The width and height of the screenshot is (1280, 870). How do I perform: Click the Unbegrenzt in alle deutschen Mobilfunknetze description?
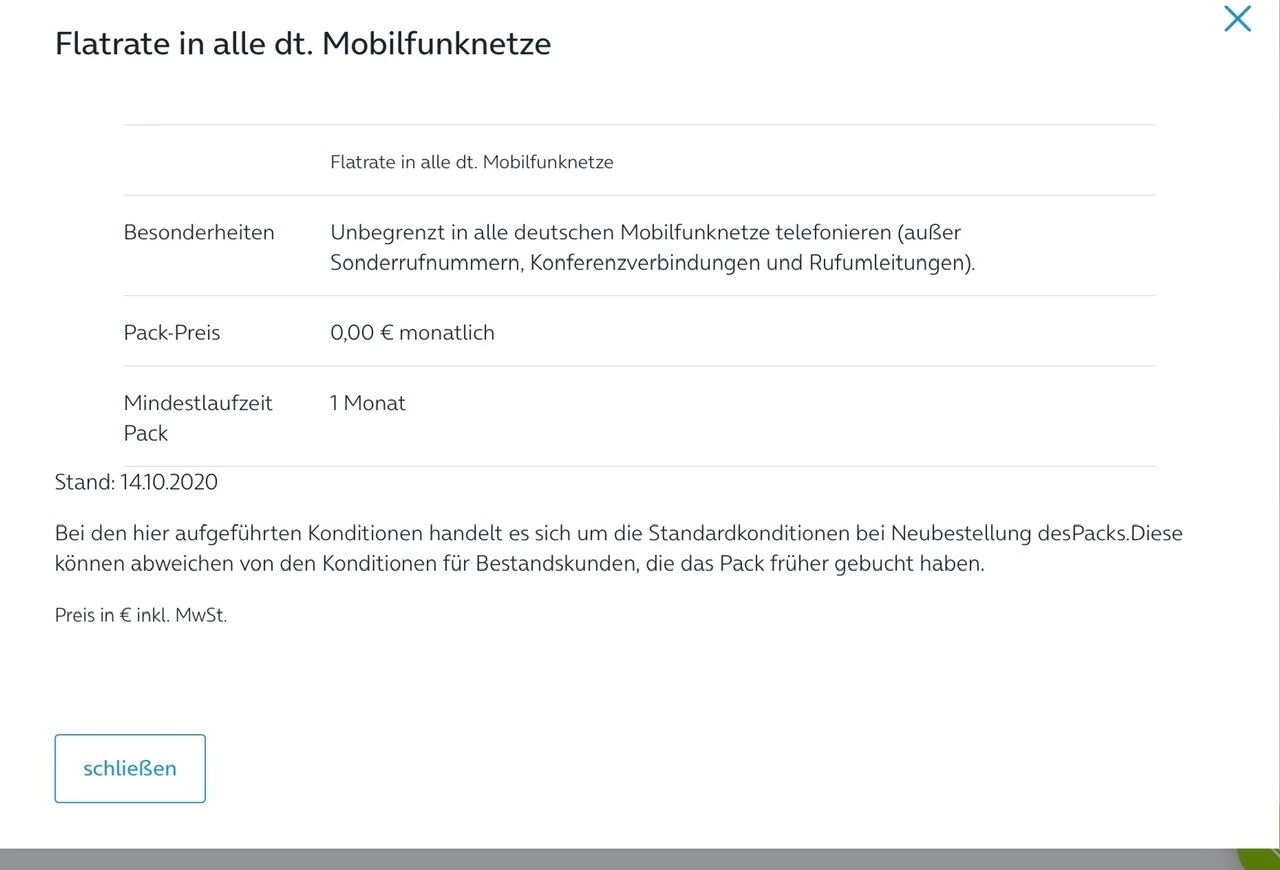(x=645, y=232)
